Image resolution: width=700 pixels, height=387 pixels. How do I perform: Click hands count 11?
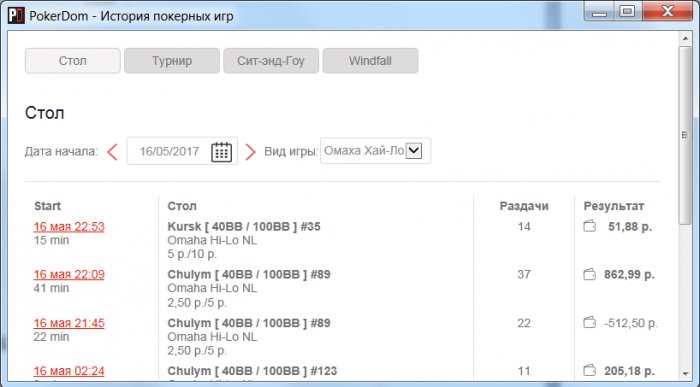coord(524,371)
